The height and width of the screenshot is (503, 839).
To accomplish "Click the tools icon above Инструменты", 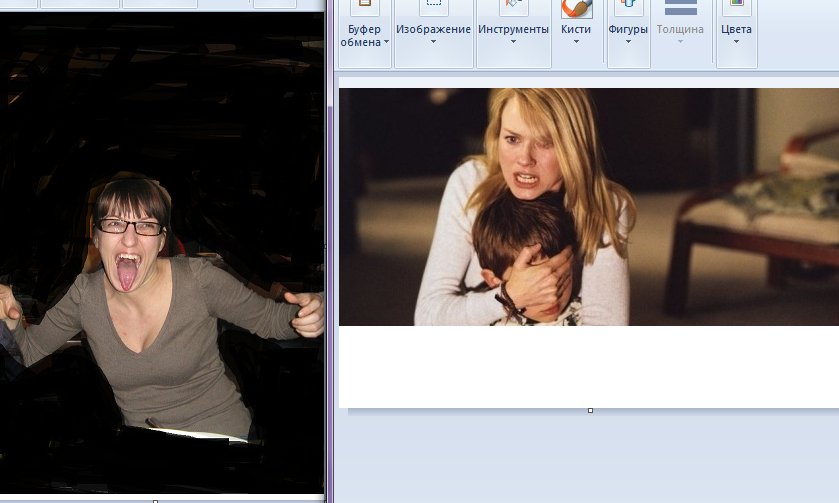I will [513, 6].
